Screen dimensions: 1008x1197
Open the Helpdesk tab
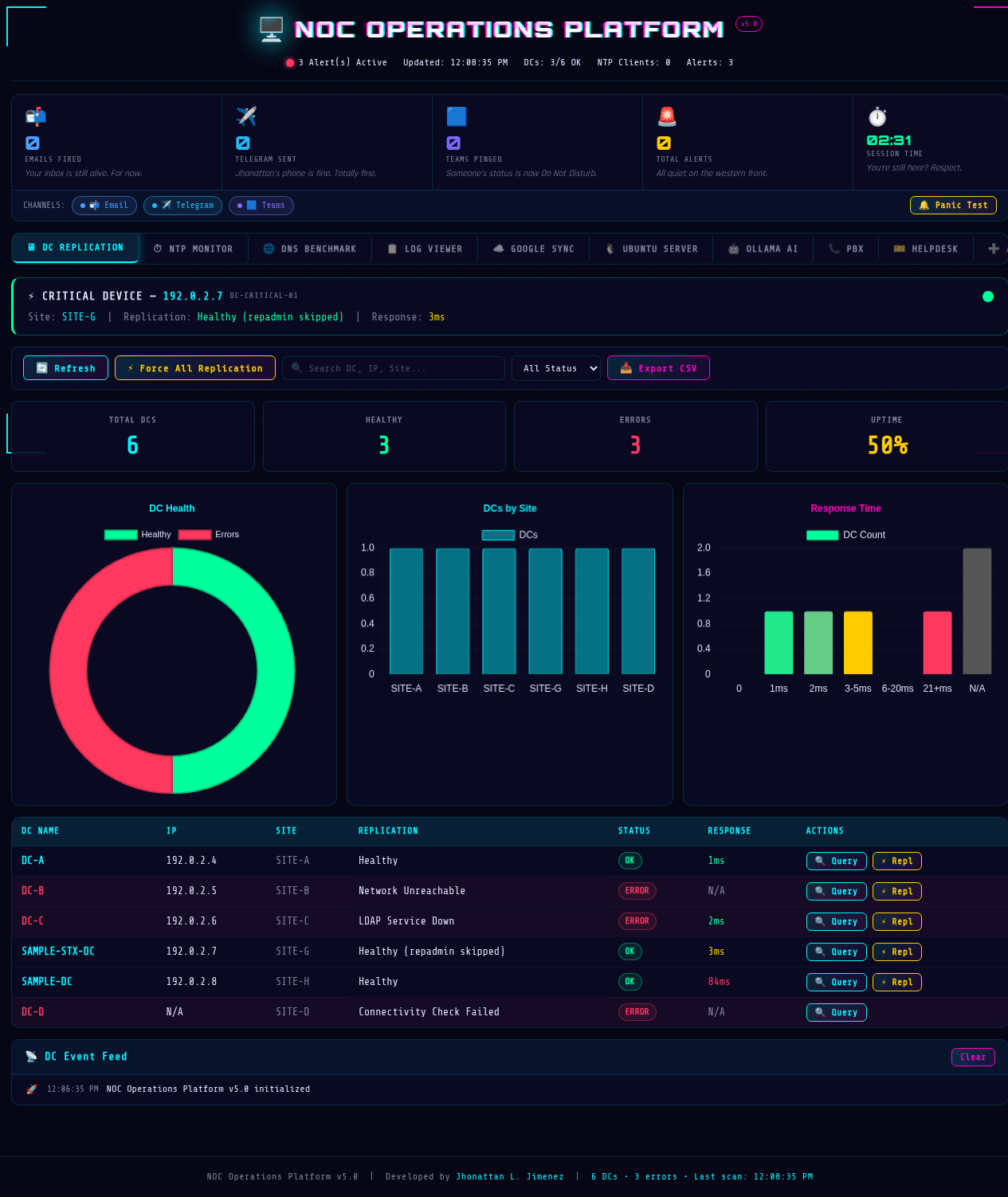(925, 249)
